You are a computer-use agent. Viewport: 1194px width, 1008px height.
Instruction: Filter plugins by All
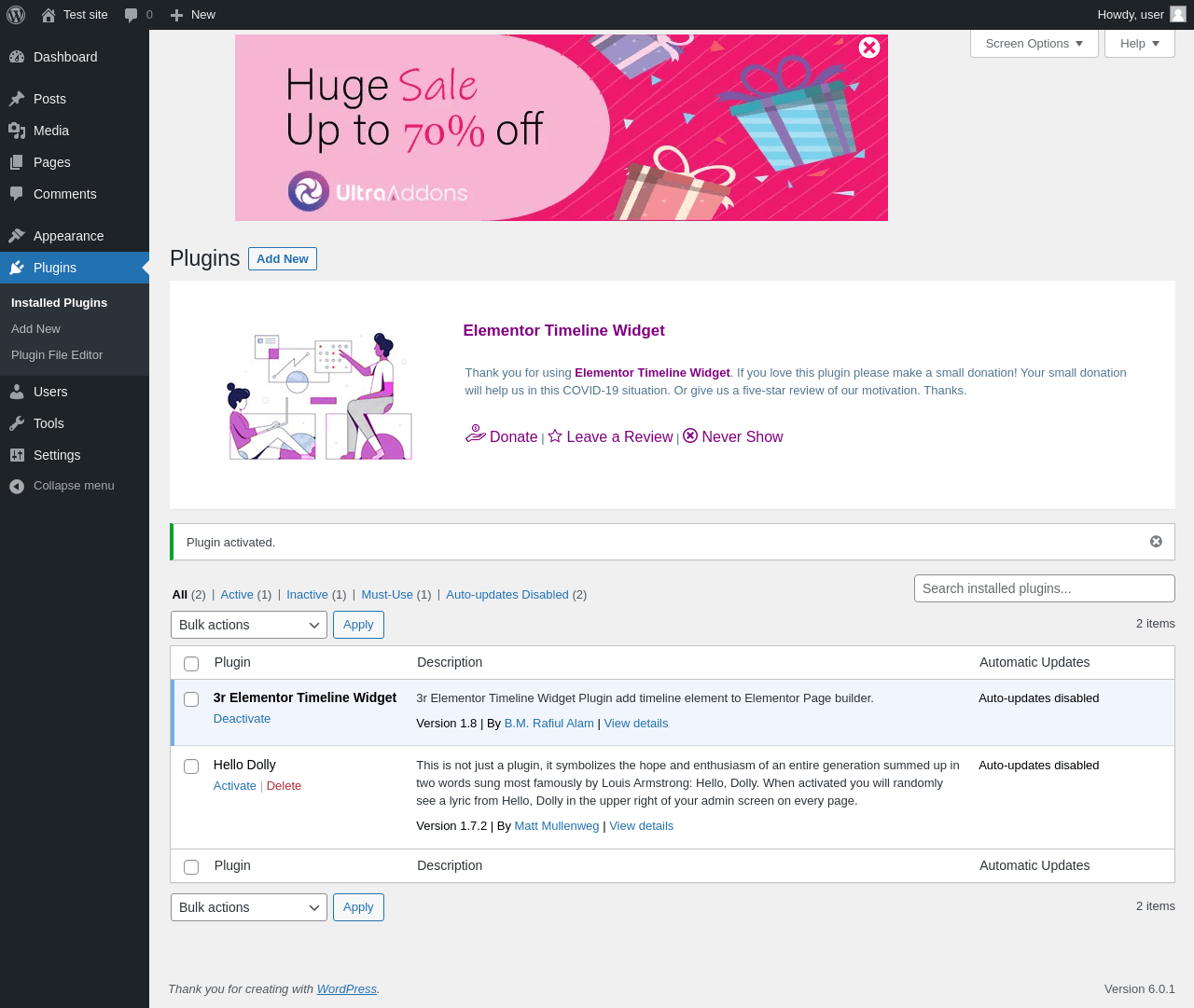pos(180,595)
